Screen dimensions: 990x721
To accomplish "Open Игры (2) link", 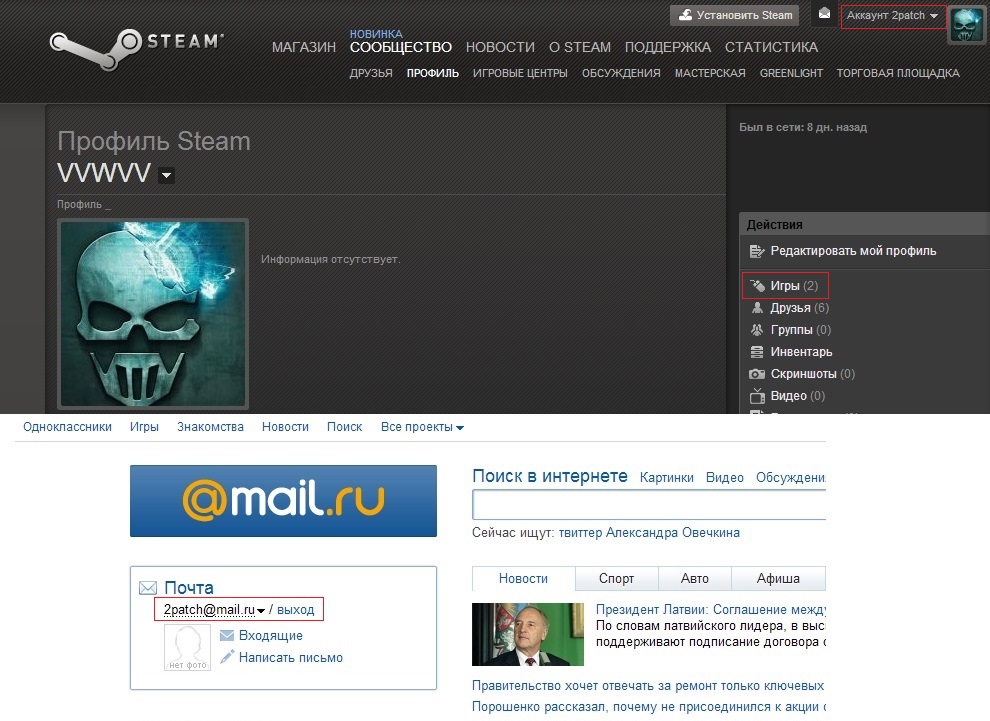I will tap(794, 286).
